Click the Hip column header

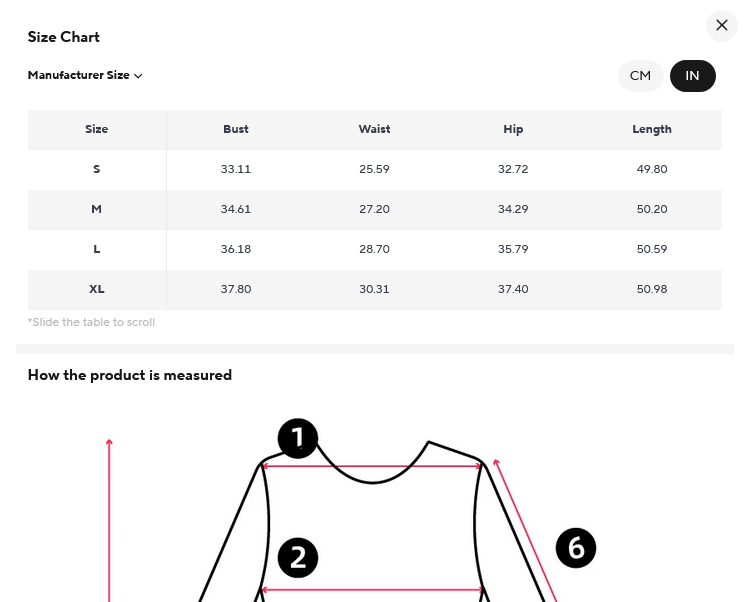(x=513, y=129)
